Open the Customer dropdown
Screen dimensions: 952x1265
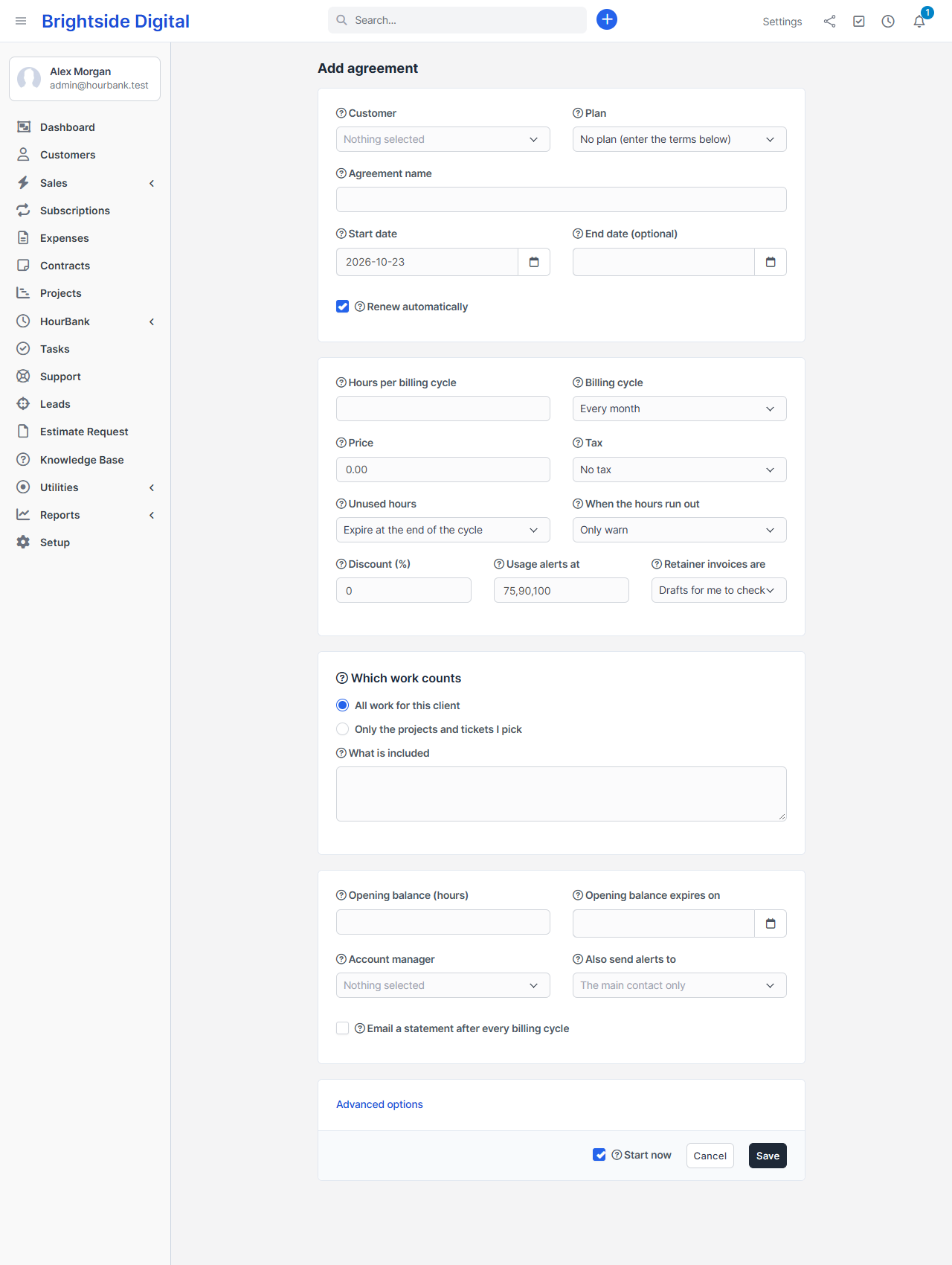443,139
